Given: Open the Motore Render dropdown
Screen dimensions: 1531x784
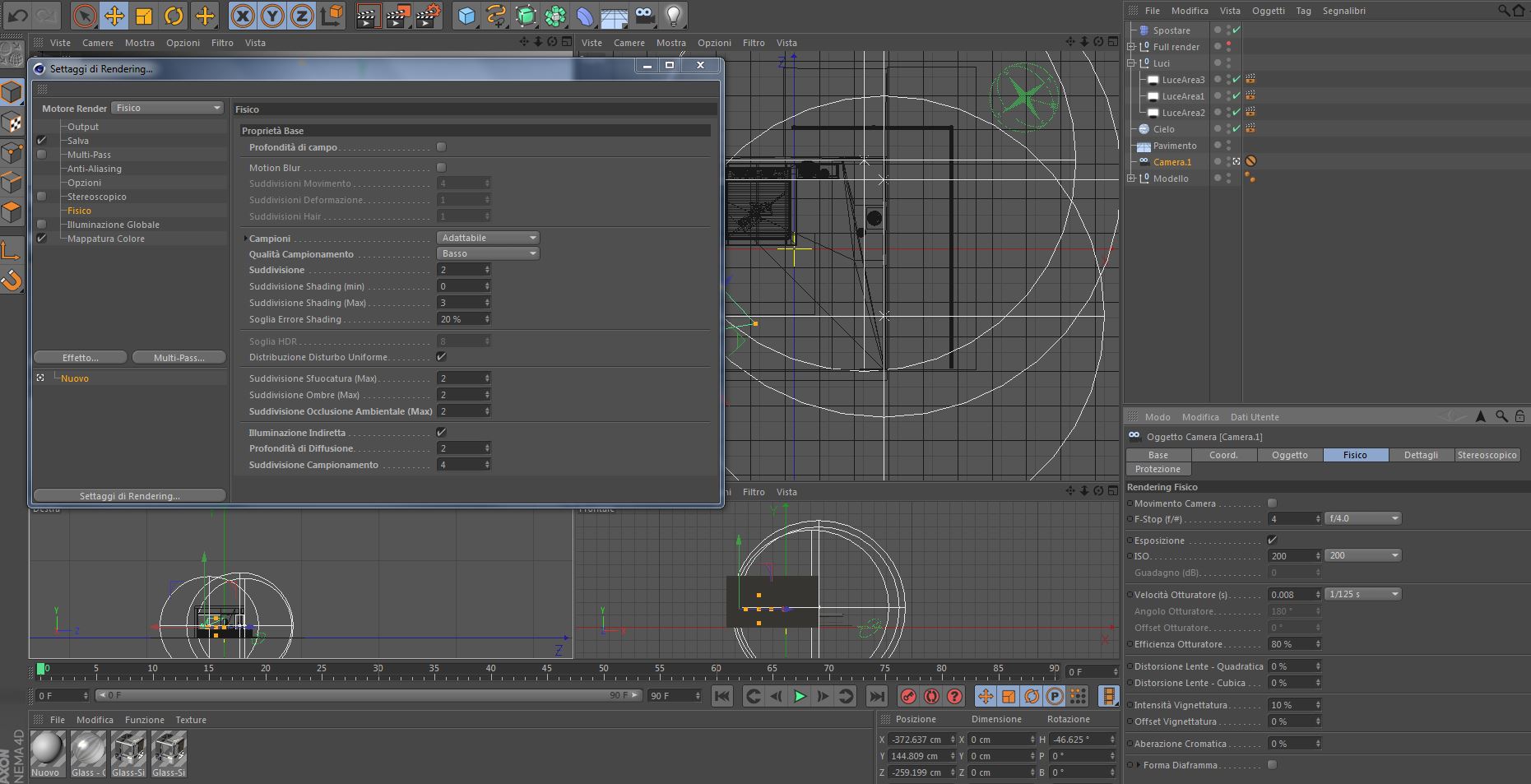Looking at the screenshot, I should (168, 108).
